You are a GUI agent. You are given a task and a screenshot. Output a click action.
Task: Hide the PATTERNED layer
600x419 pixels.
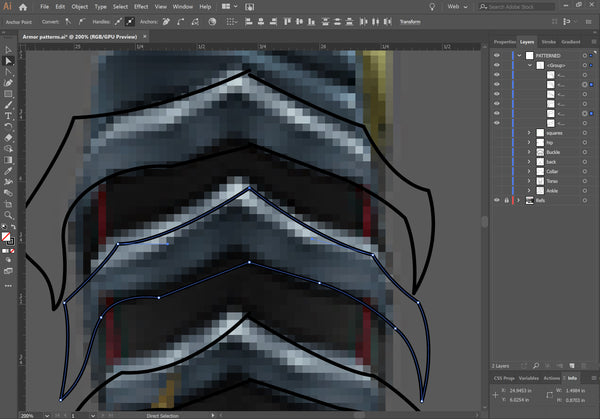pyautogui.click(x=497, y=54)
